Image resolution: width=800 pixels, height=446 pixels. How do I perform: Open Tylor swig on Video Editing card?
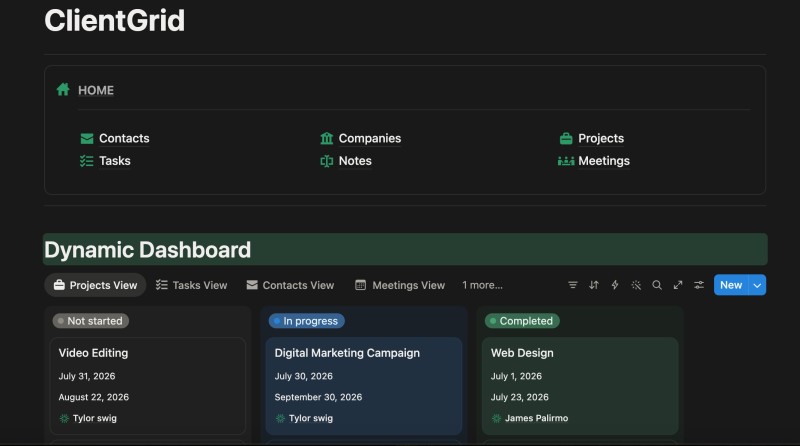tap(88, 418)
